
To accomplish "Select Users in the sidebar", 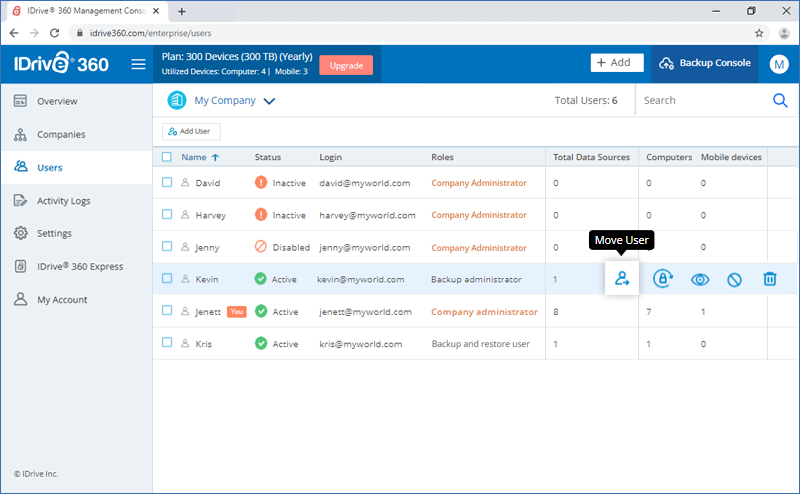I will 77,167.
